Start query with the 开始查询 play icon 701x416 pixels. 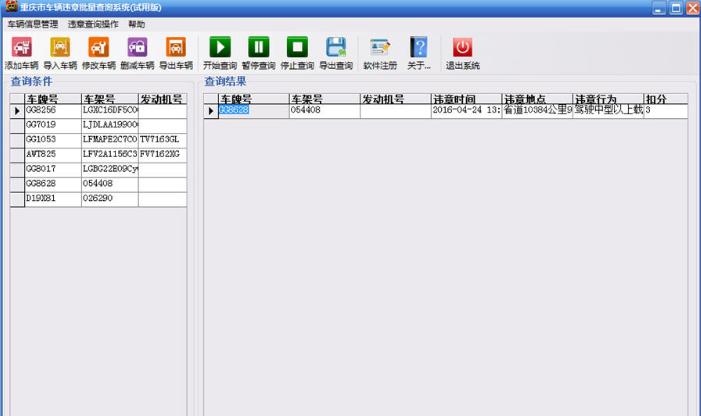pos(219,47)
